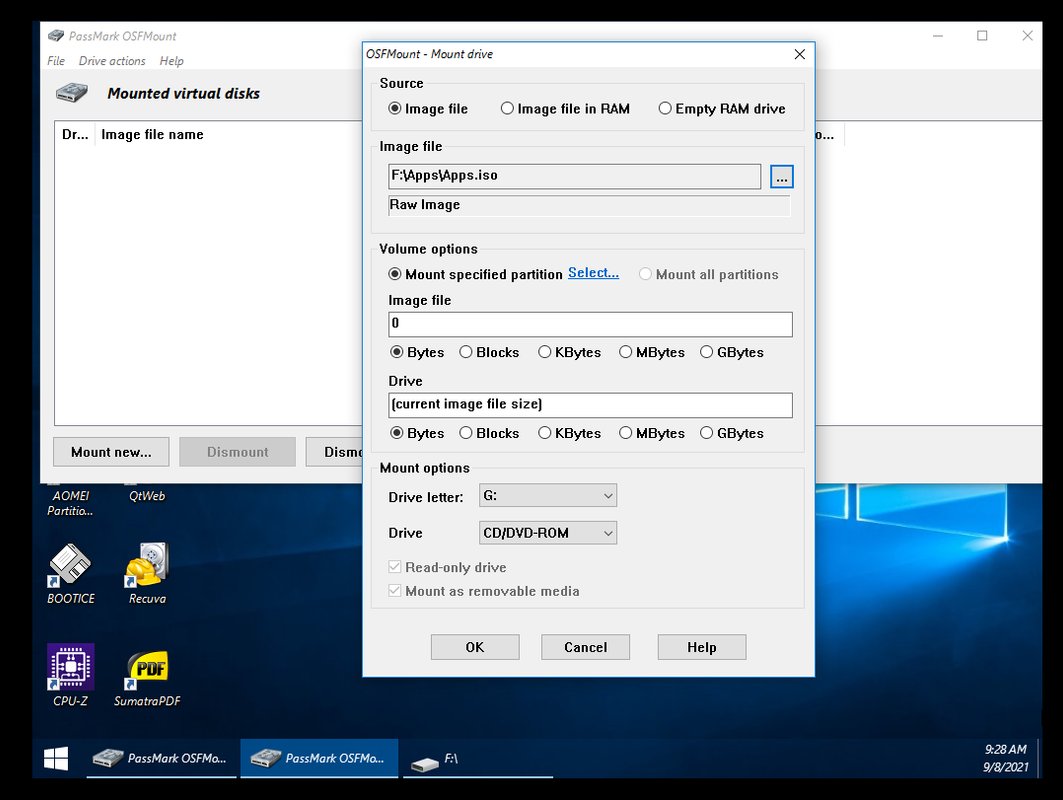Close the Mount drive dialog
Image resolution: width=1063 pixels, height=800 pixels.
click(x=800, y=54)
